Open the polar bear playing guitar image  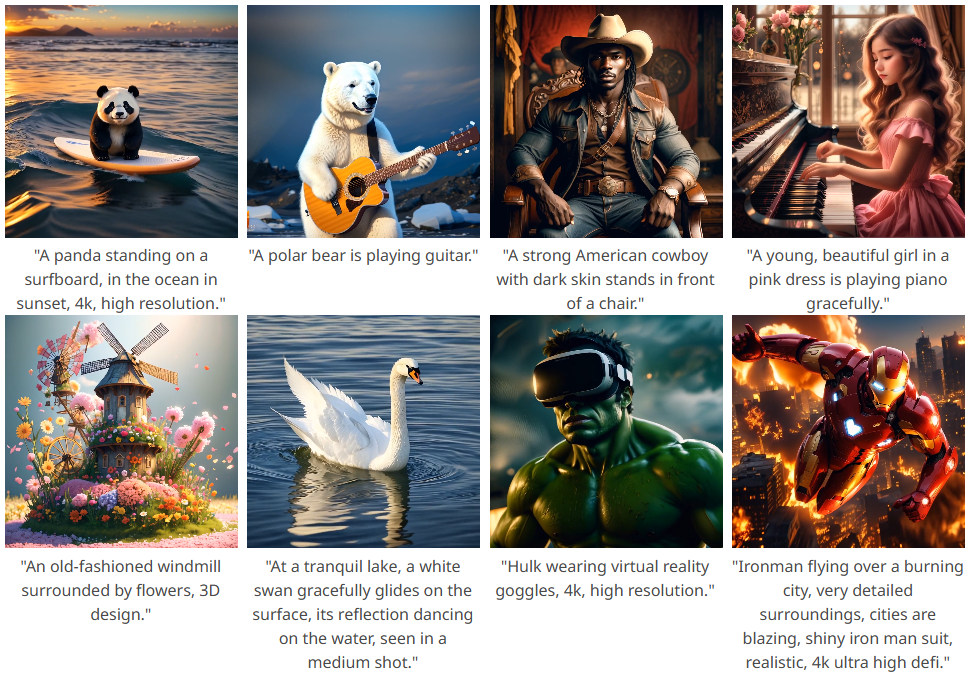(x=364, y=121)
